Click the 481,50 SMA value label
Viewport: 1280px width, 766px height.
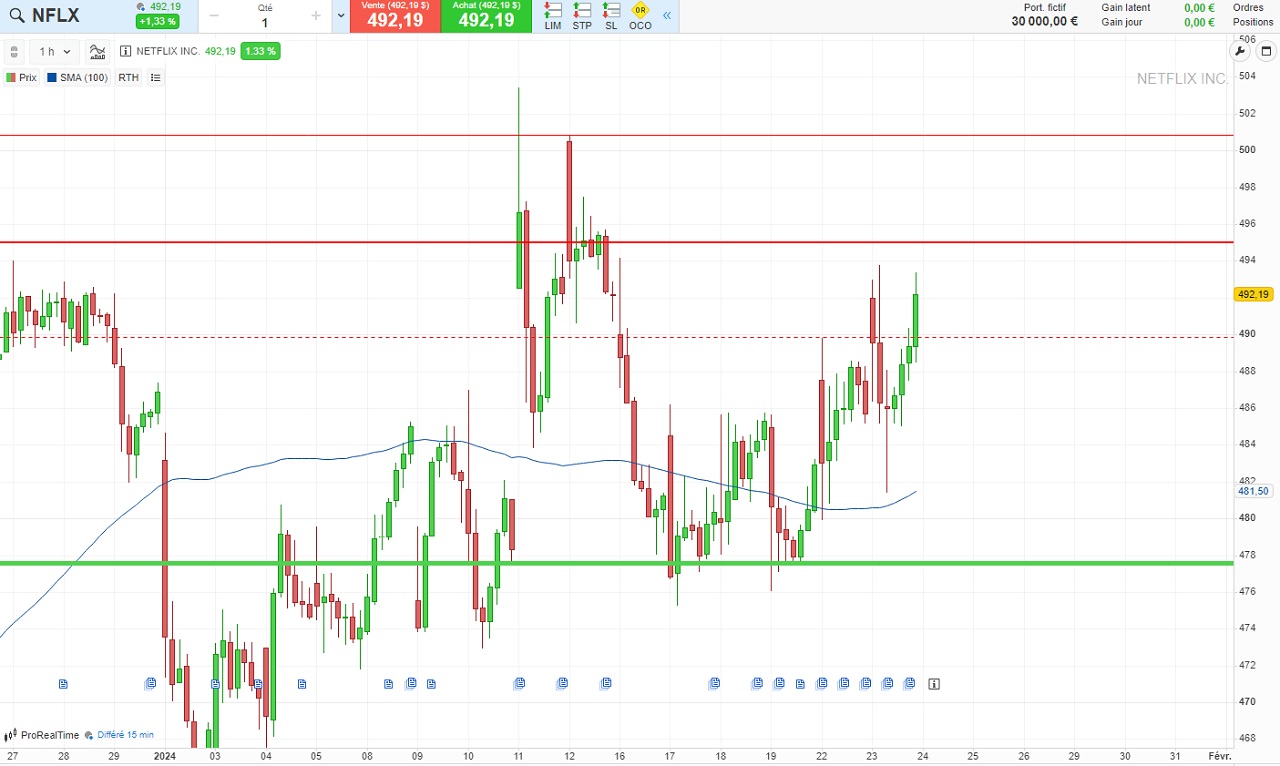pyautogui.click(x=1253, y=491)
